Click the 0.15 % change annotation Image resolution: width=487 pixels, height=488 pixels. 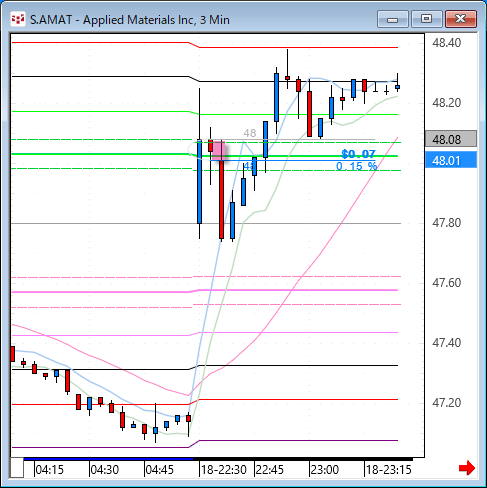(356, 166)
